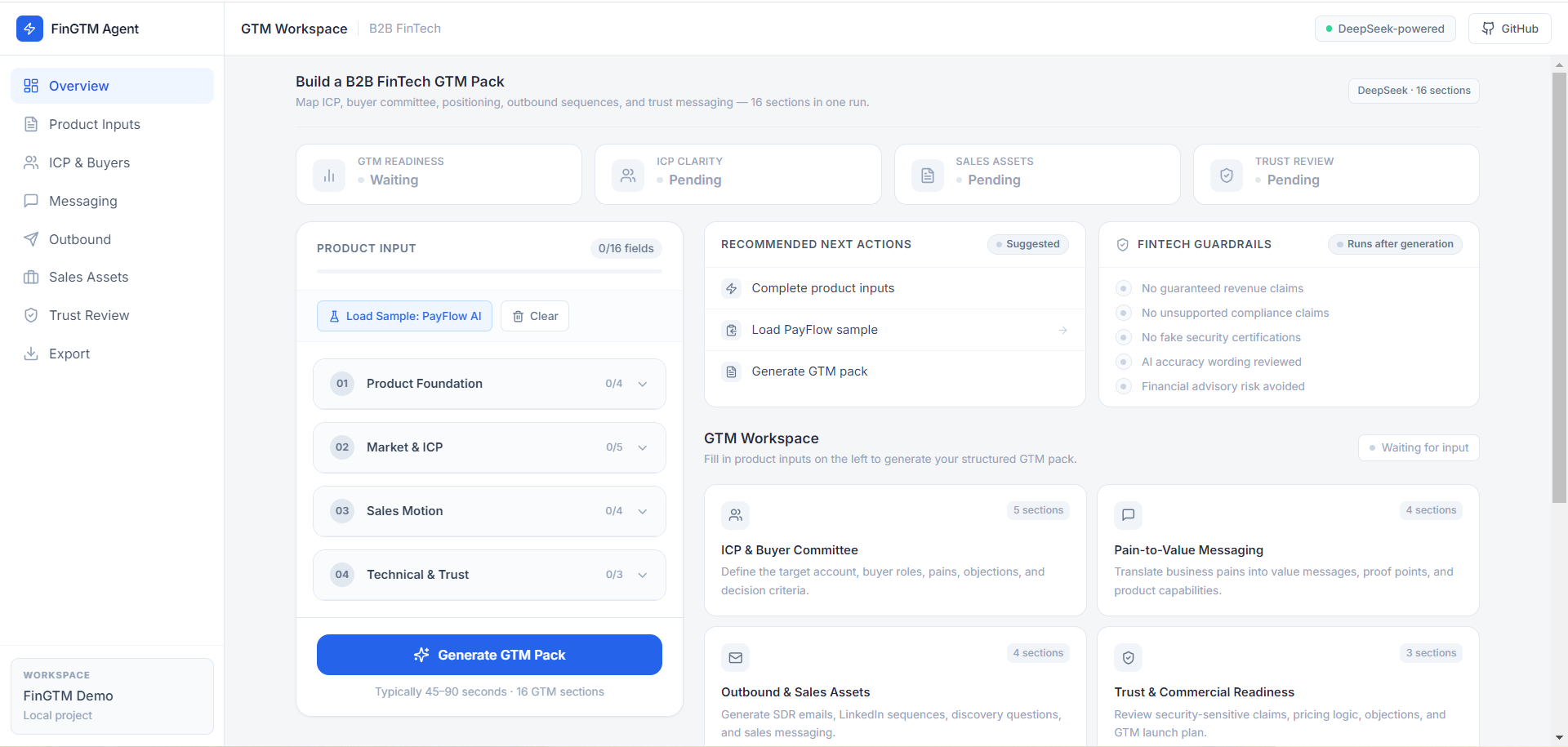Viewport: 1568px width, 747px height.
Task: Click Load Sample: PayFlow AI button
Action: (404, 316)
